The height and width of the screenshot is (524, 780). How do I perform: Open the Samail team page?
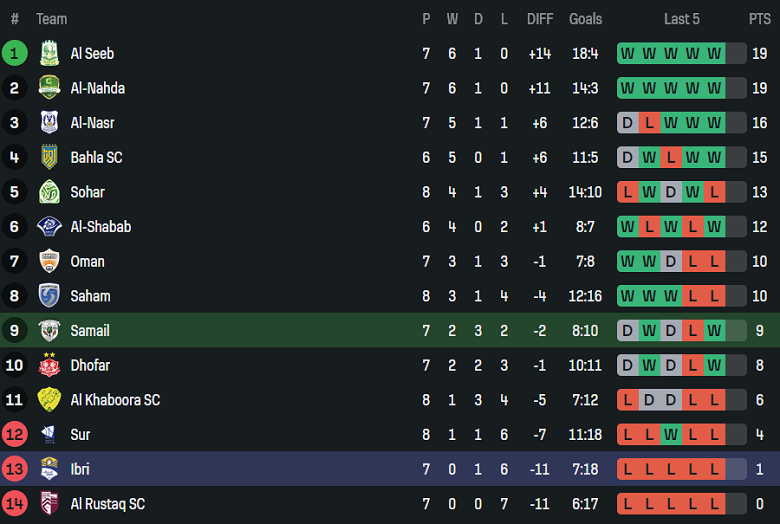(x=90, y=331)
